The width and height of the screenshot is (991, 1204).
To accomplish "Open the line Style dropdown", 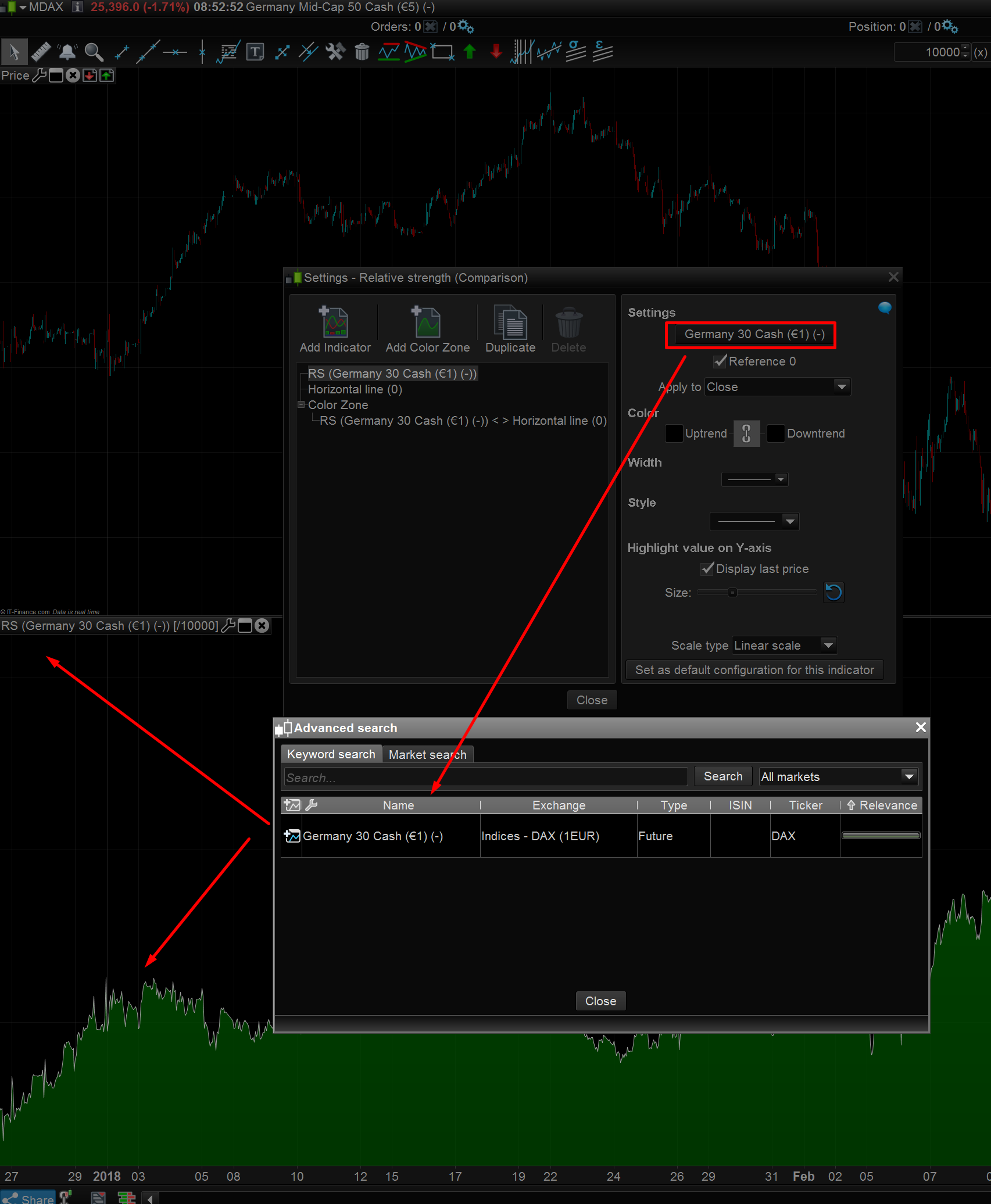I will coord(754,521).
